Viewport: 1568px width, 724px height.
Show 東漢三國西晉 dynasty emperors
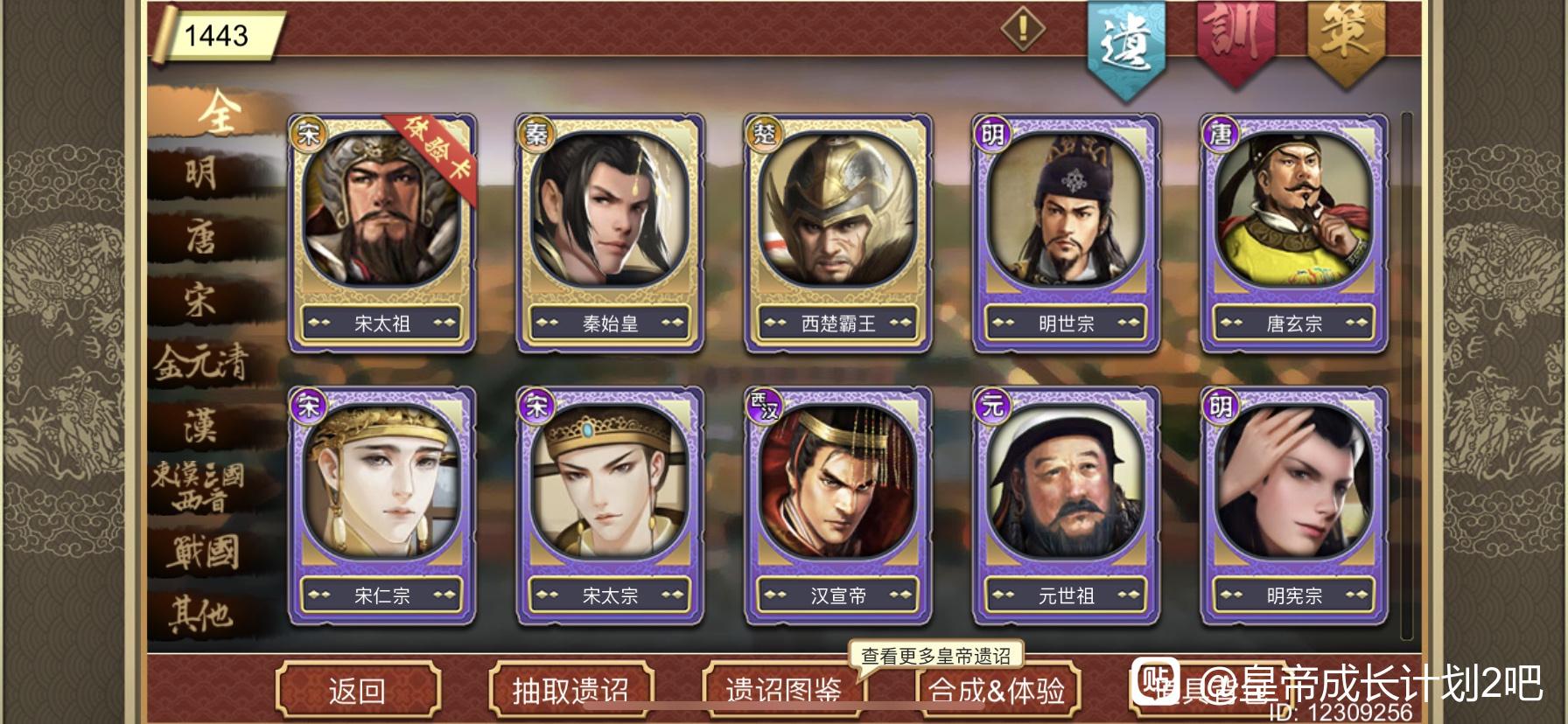[199, 487]
